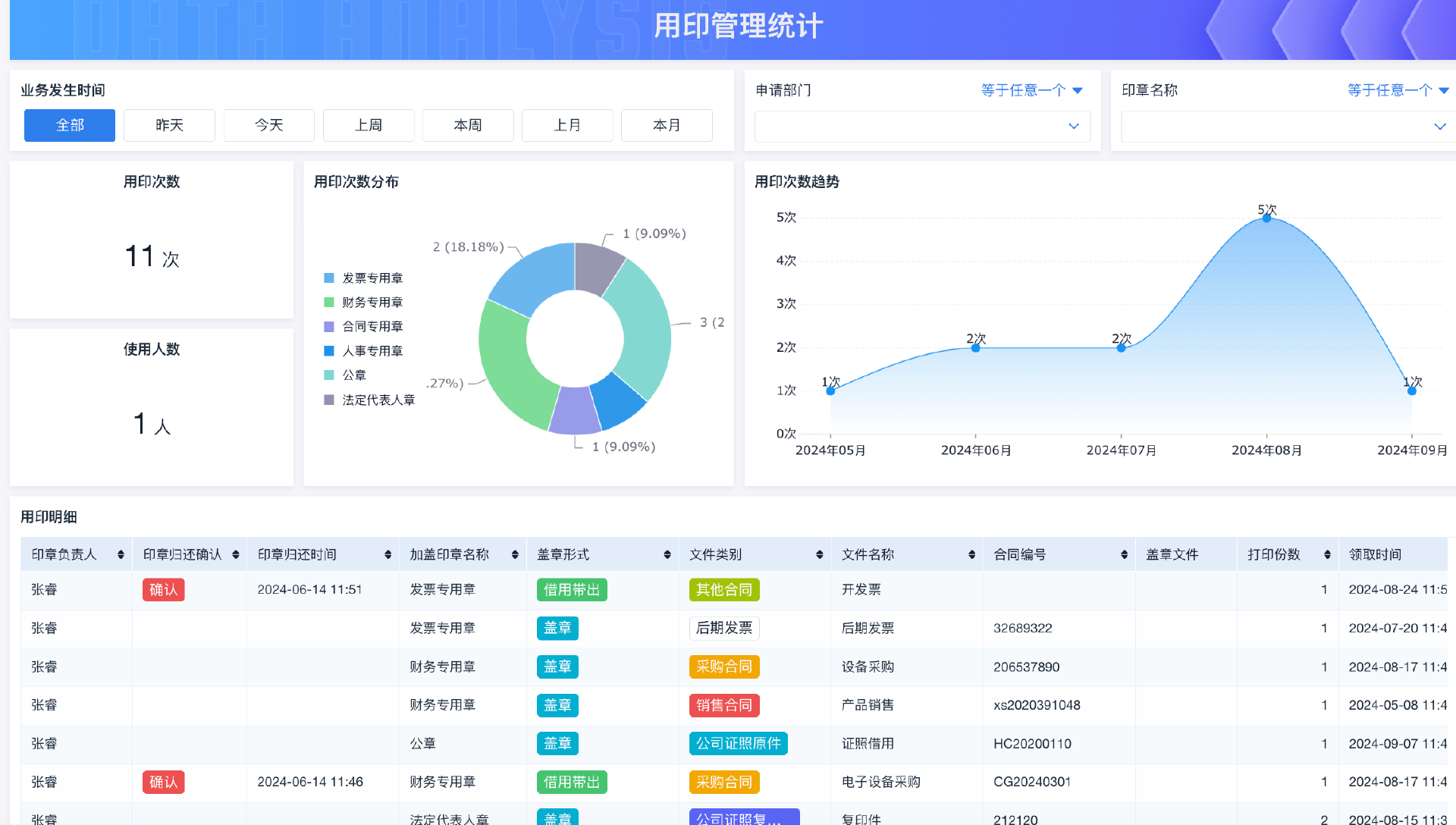Sort by 盖章形式 using its arrows
Image resolution: width=1456 pixels, height=825 pixels.
pos(667,555)
